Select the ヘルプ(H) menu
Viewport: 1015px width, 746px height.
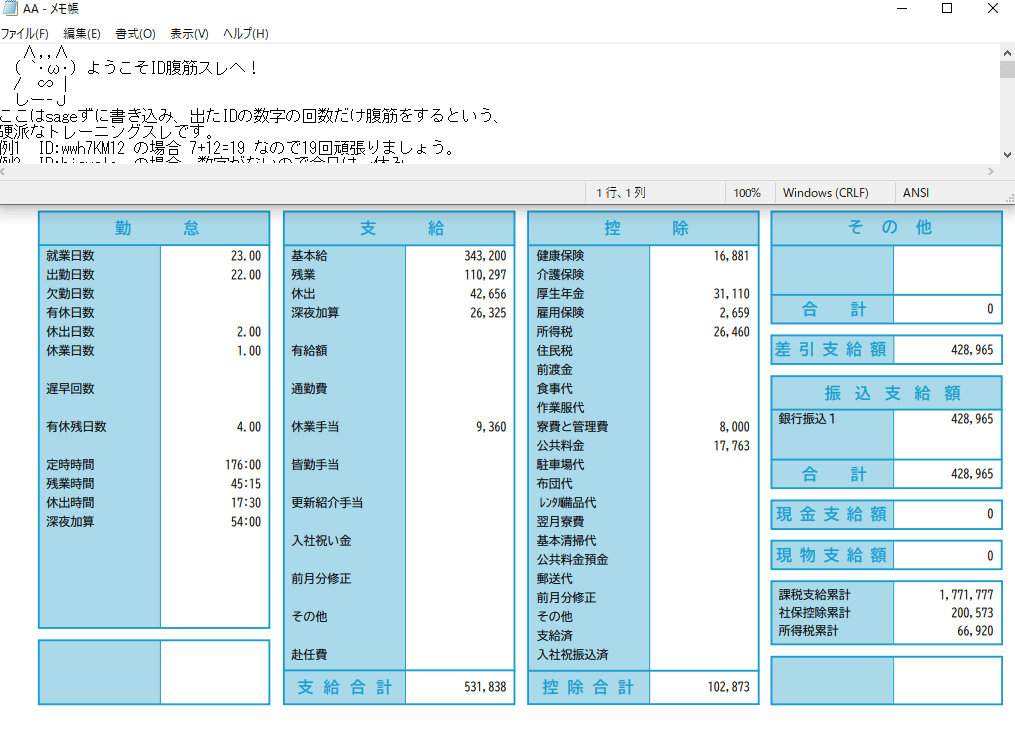245,34
